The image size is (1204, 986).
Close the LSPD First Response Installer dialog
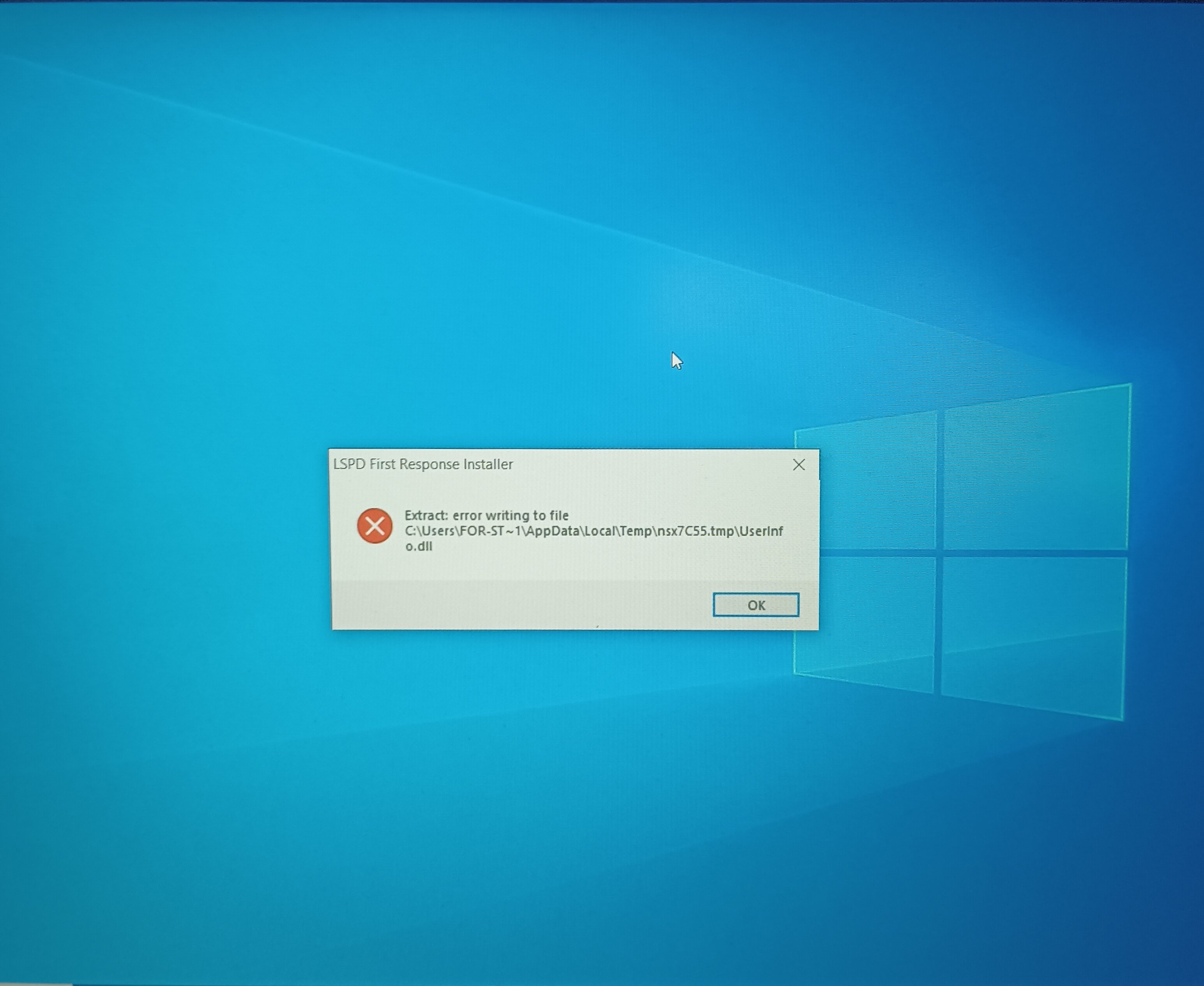[799, 465]
